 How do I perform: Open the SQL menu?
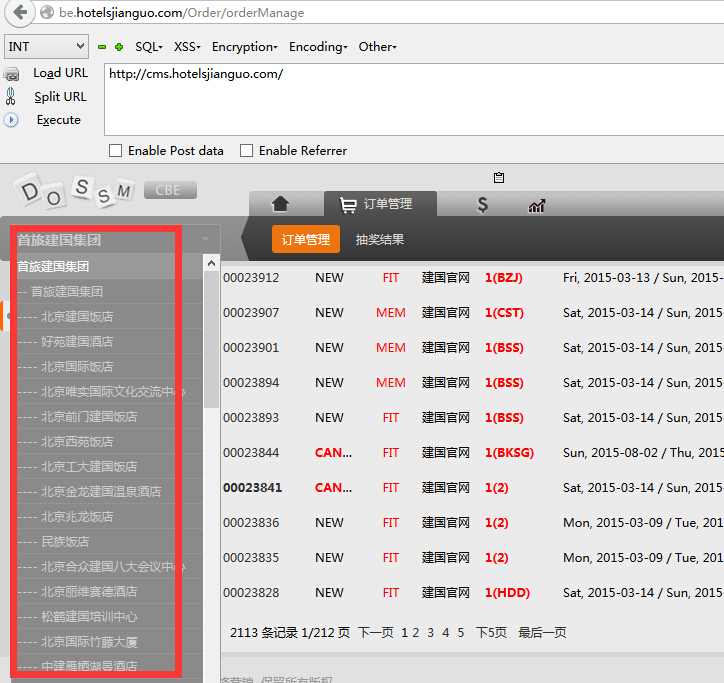point(149,47)
